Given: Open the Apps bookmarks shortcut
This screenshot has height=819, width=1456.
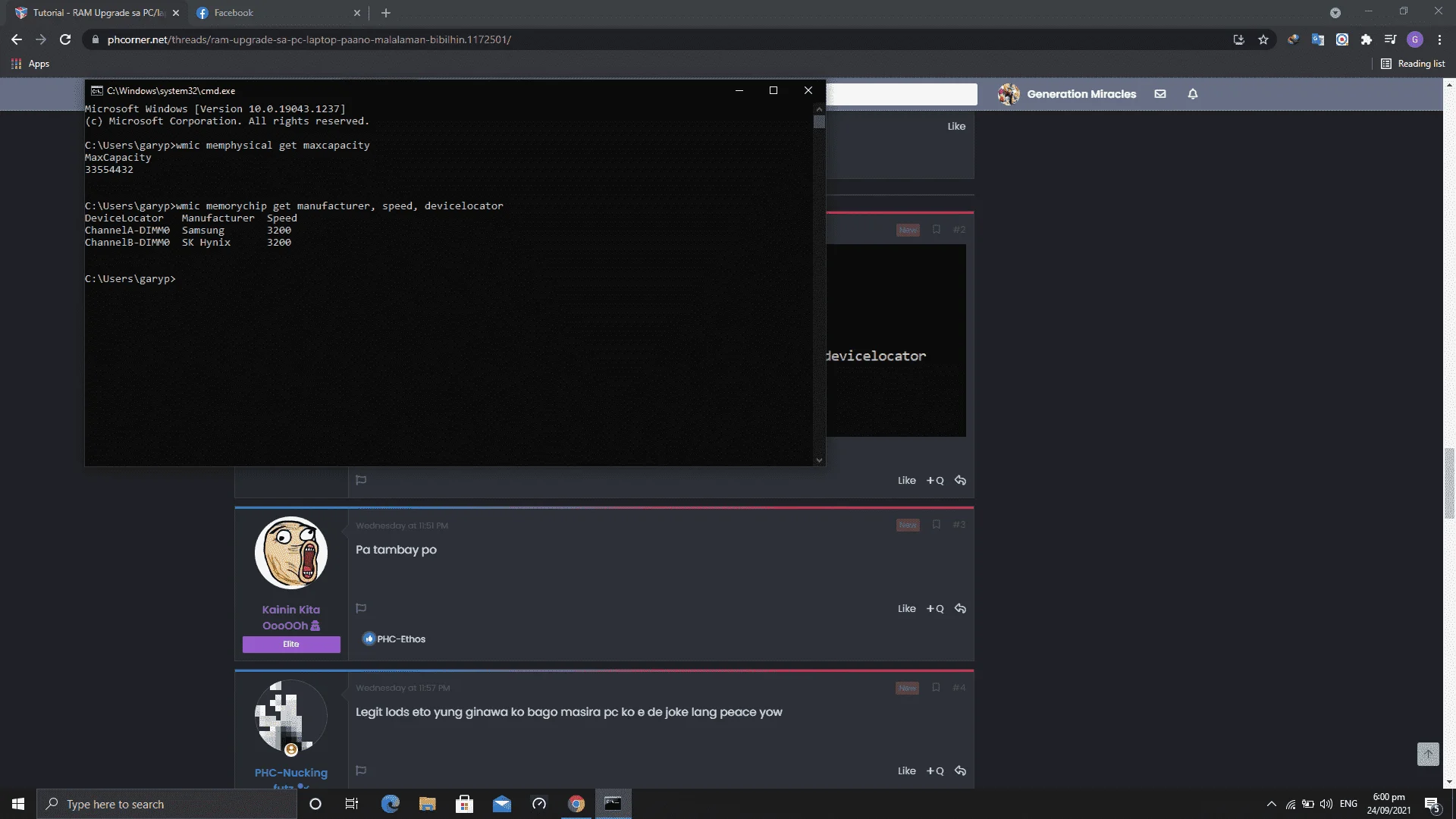Looking at the screenshot, I should click(x=30, y=64).
